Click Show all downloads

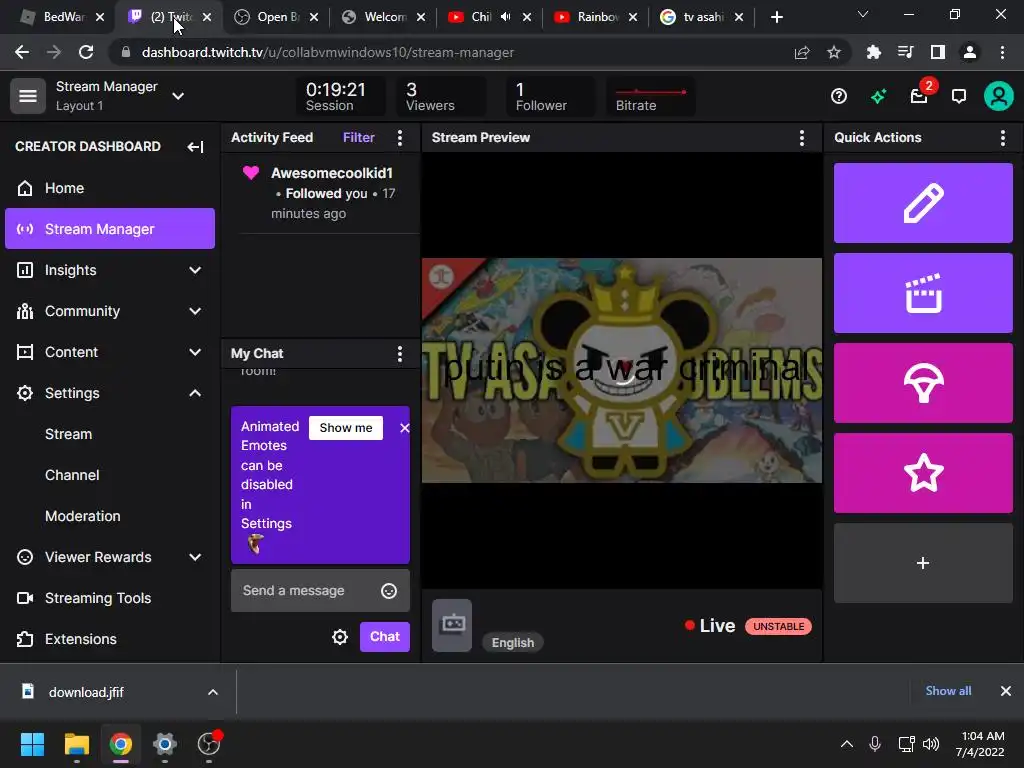click(948, 691)
